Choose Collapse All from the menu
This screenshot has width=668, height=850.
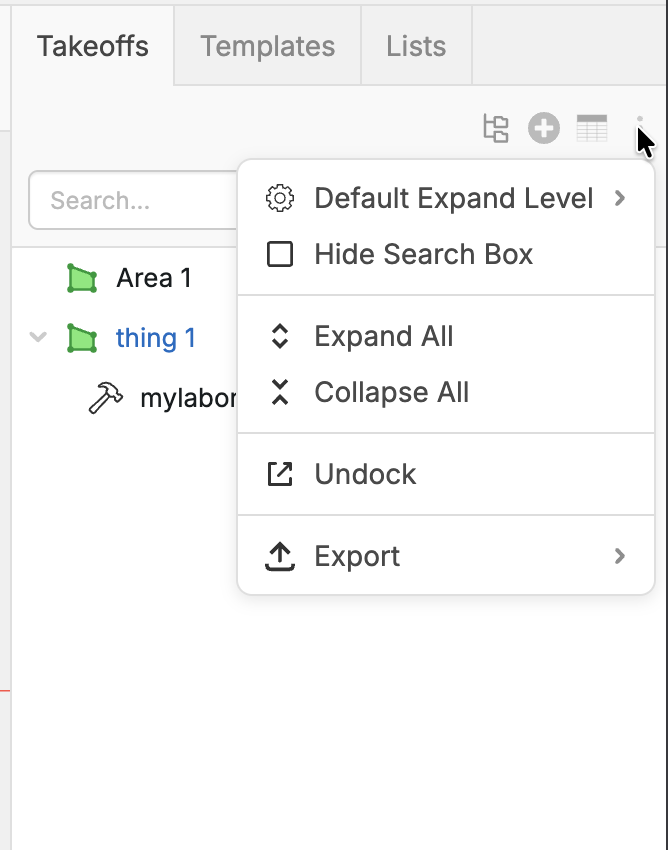click(391, 392)
